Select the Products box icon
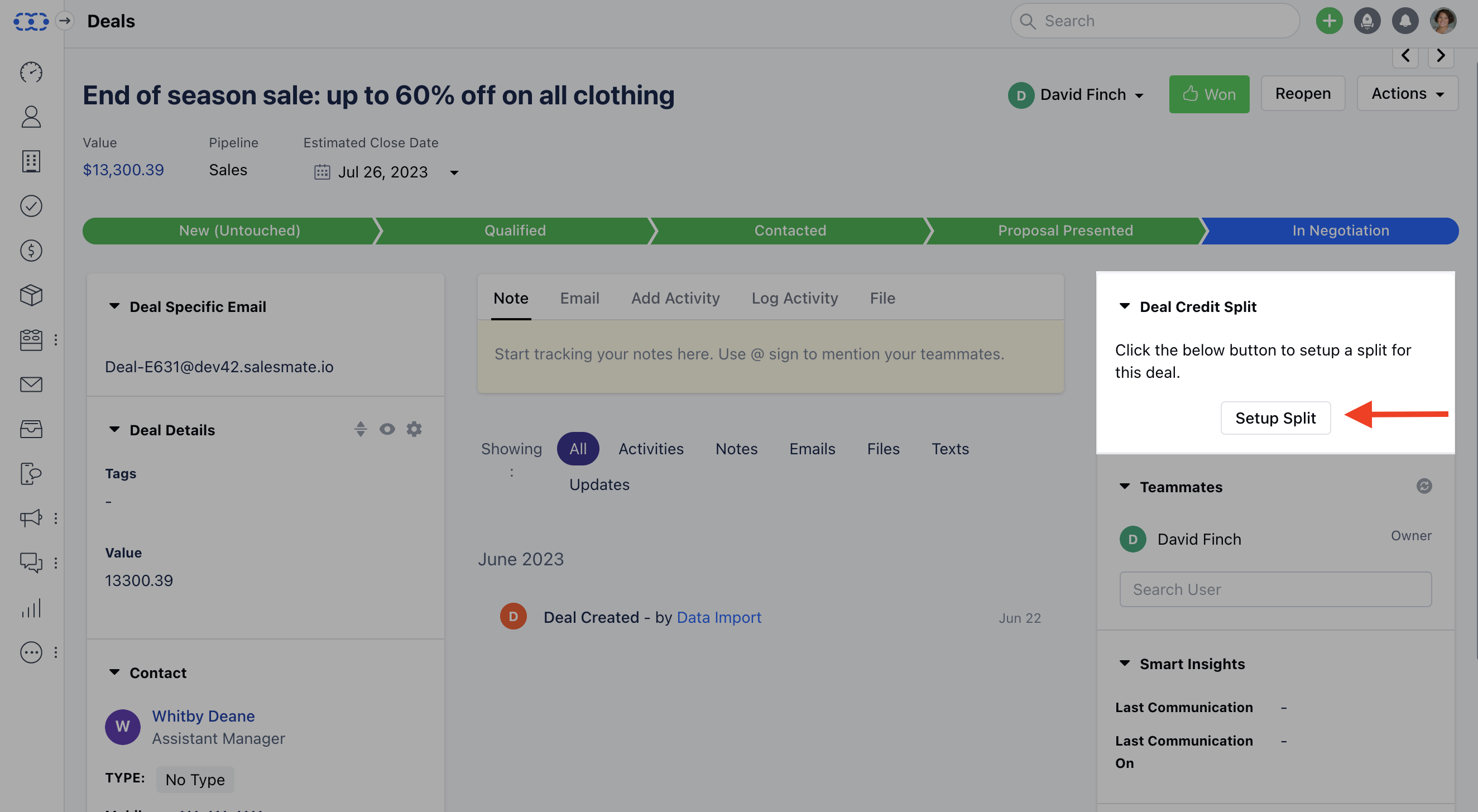Image resolution: width=1478 pixels, height=812 pixels. pos(31,295)
